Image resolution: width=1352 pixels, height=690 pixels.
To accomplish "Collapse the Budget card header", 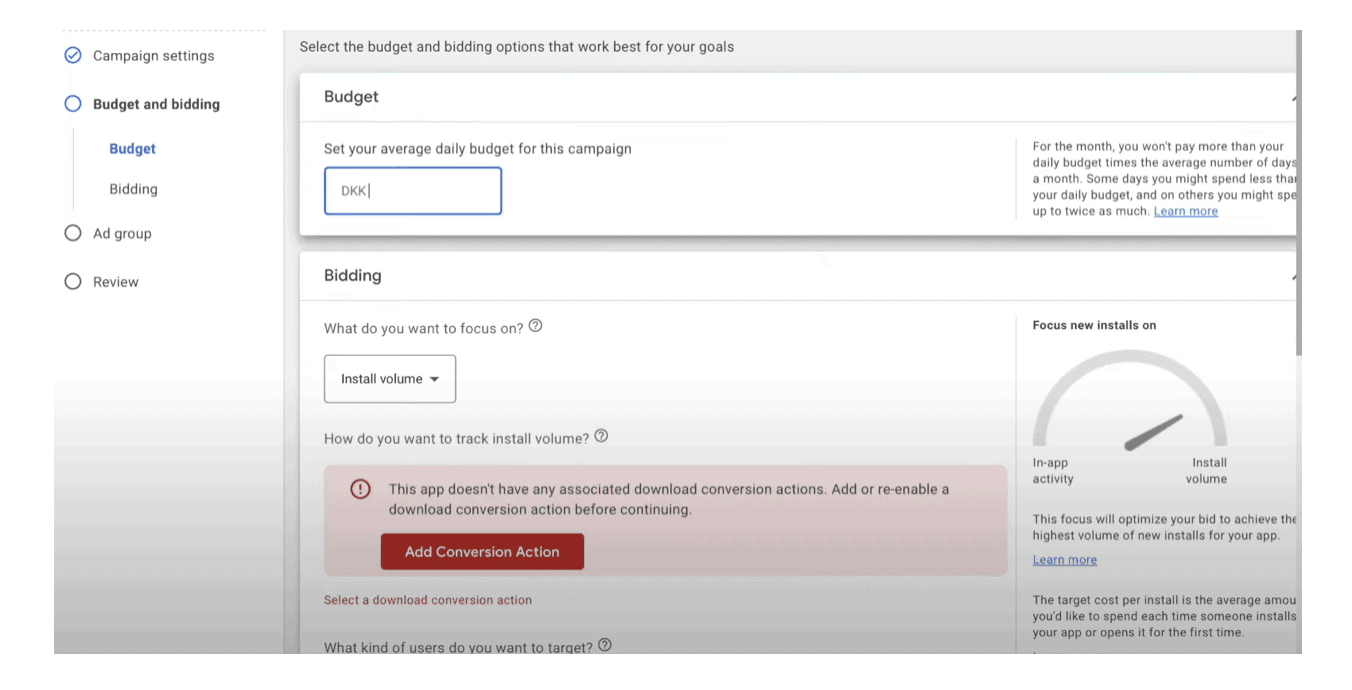I will (1291, 98).
